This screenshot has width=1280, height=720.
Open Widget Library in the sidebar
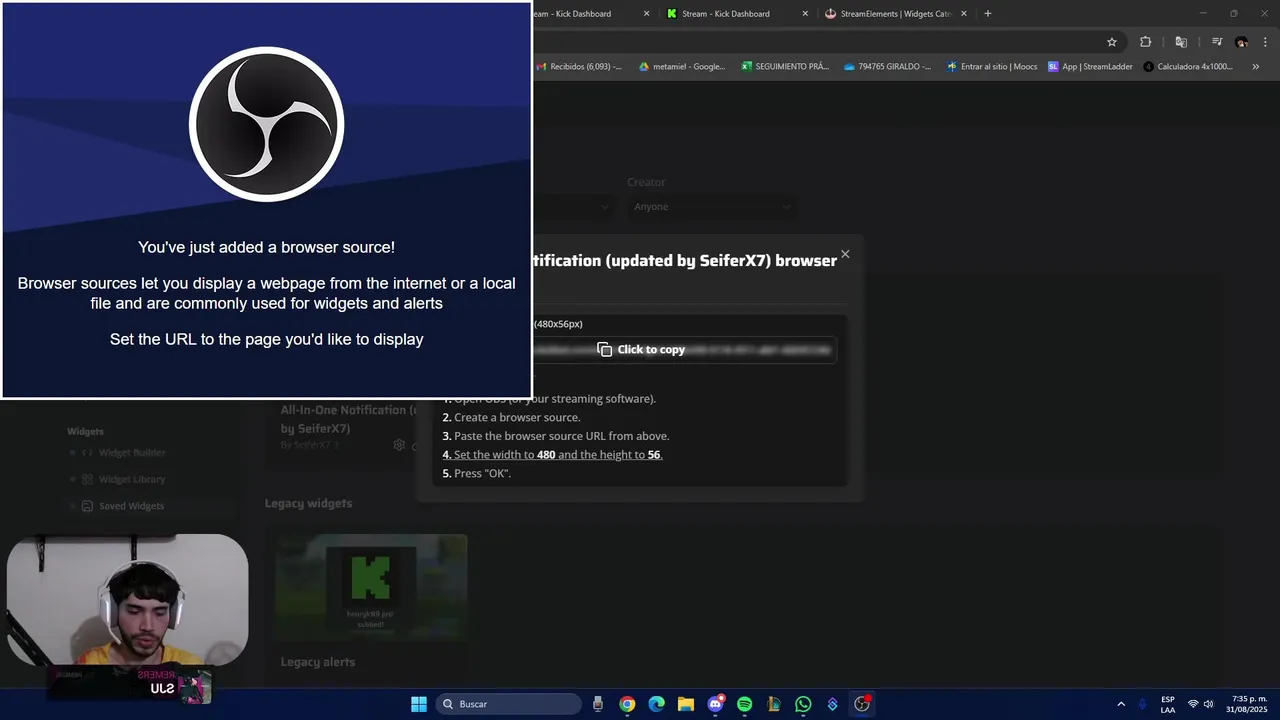tap(132, 479)
